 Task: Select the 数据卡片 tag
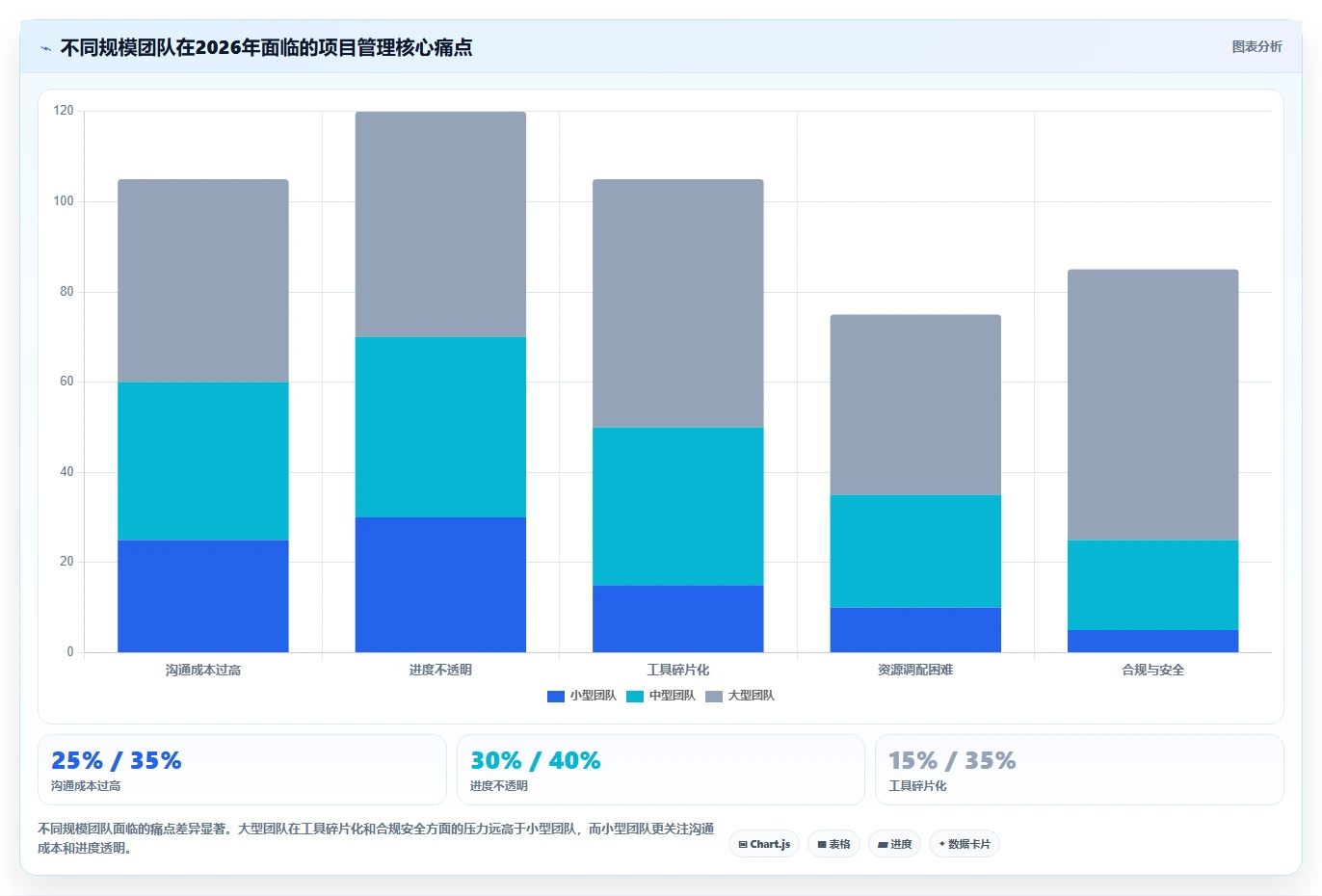point(965,844)
